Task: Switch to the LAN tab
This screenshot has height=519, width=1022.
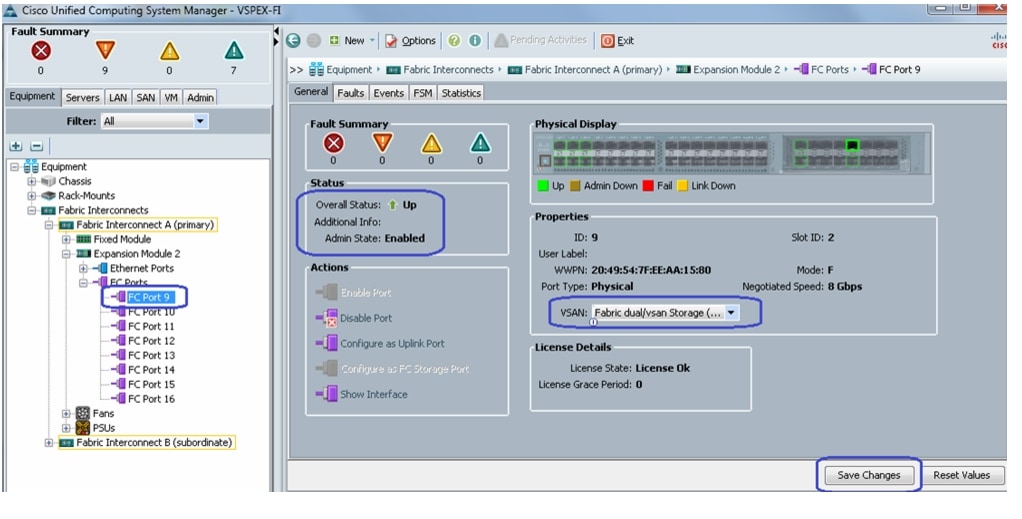Action: pyautogui.click(x=118, y=97)
